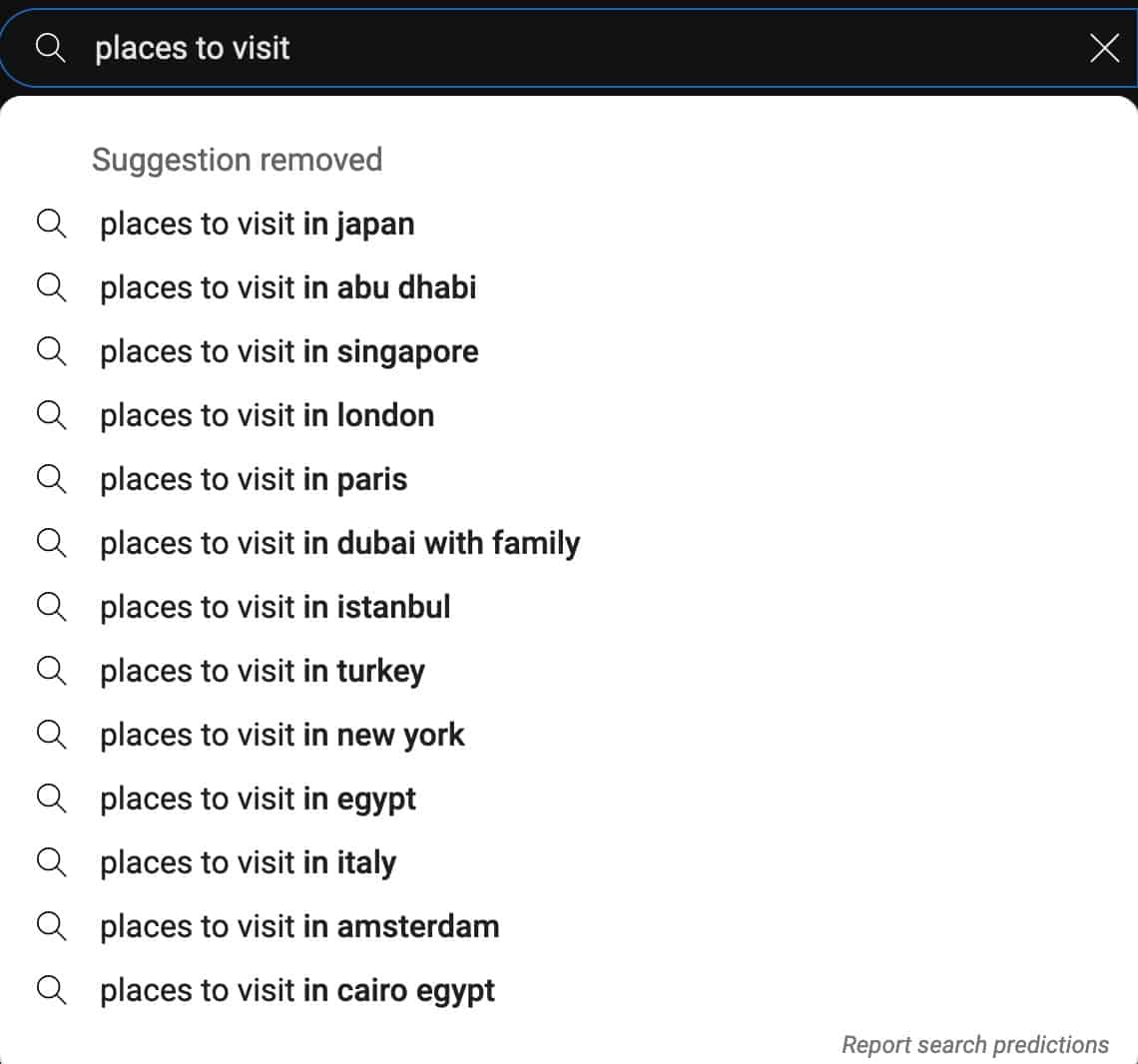Click magnifier icon next to 'in cairo egypt'
Viewport: 1138px width, 1064px height.
[x=52, y=990]
